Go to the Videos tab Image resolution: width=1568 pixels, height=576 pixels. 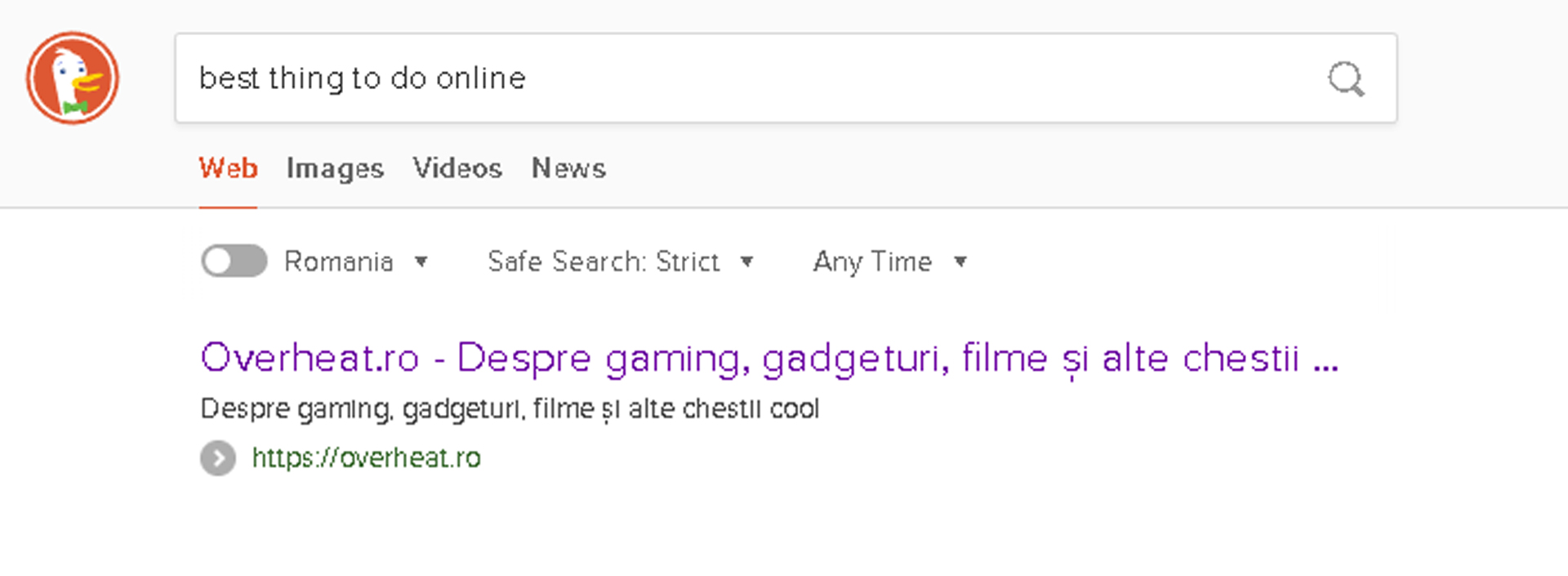457,168
